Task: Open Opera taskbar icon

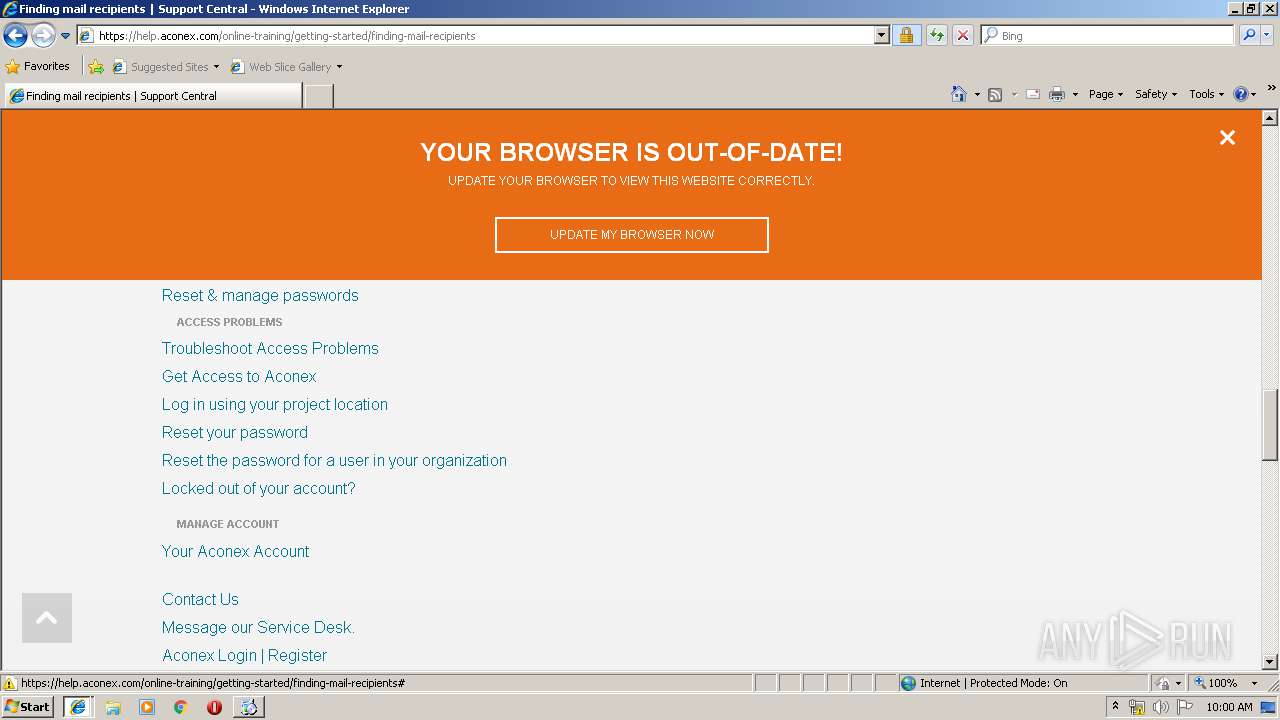Action: 214,707
